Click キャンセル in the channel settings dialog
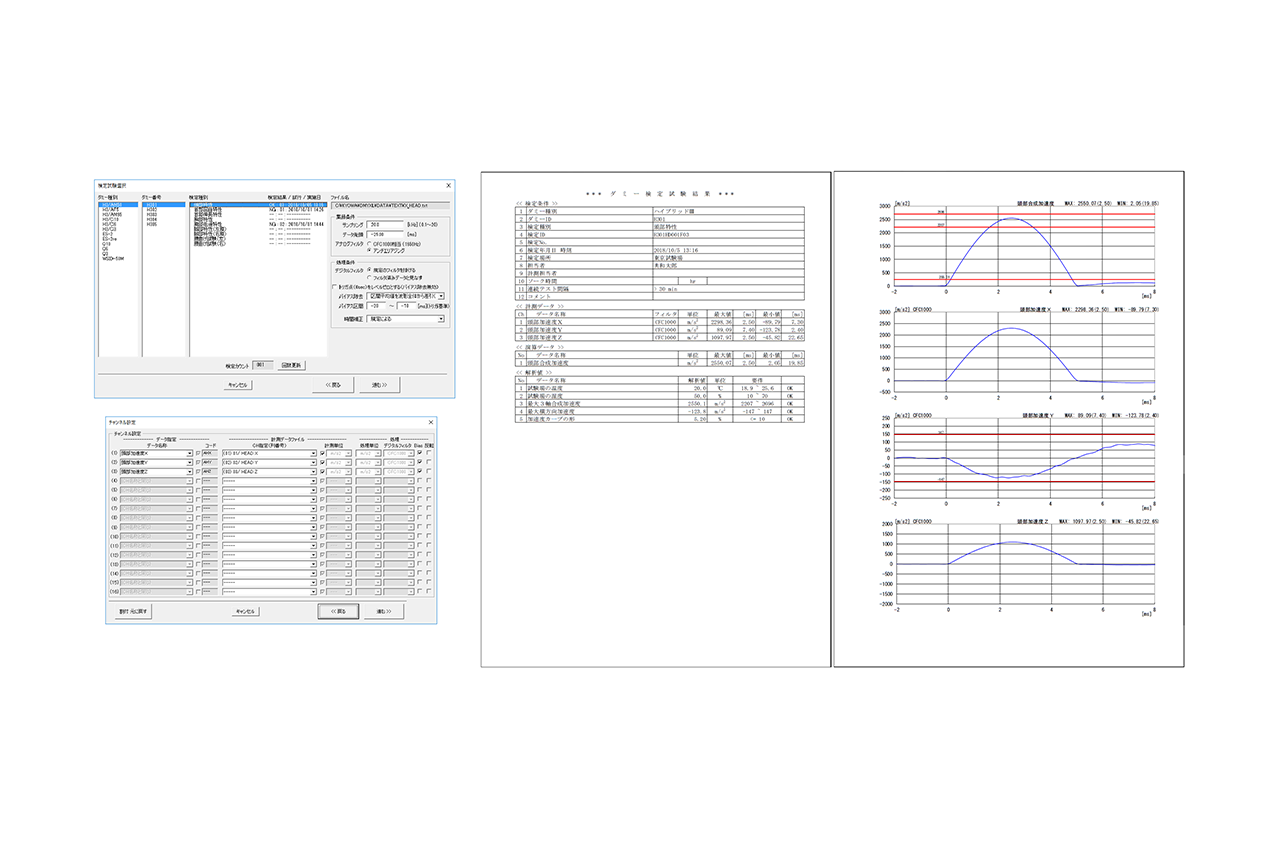 pyautogui.click(x=246, y=611)
